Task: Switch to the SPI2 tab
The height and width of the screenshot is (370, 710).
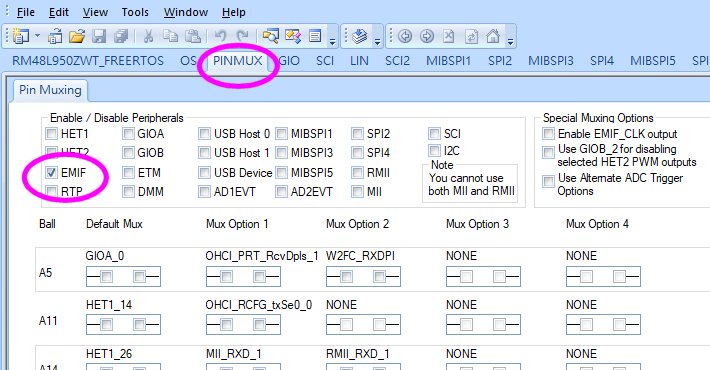Action: pyautogui.click(x=500, y=61)
